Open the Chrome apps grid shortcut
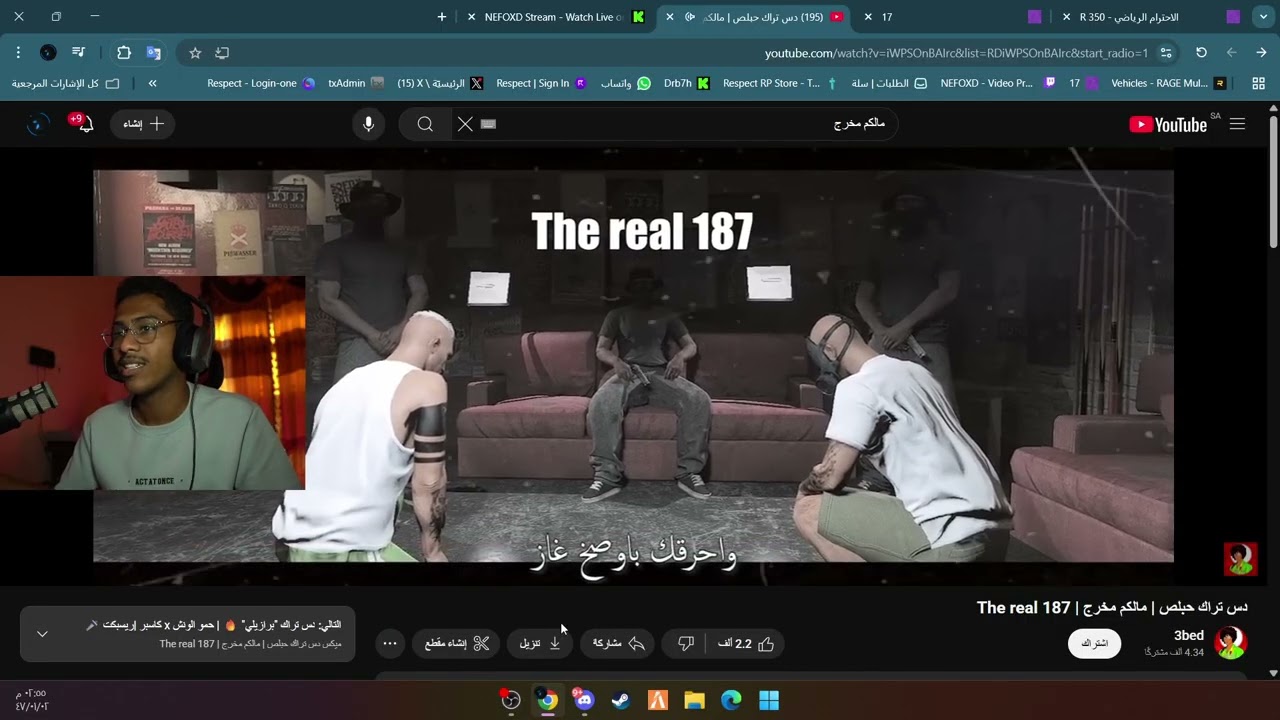Viewport: 1280px width, 720px height. click(x=1258, y=83)
